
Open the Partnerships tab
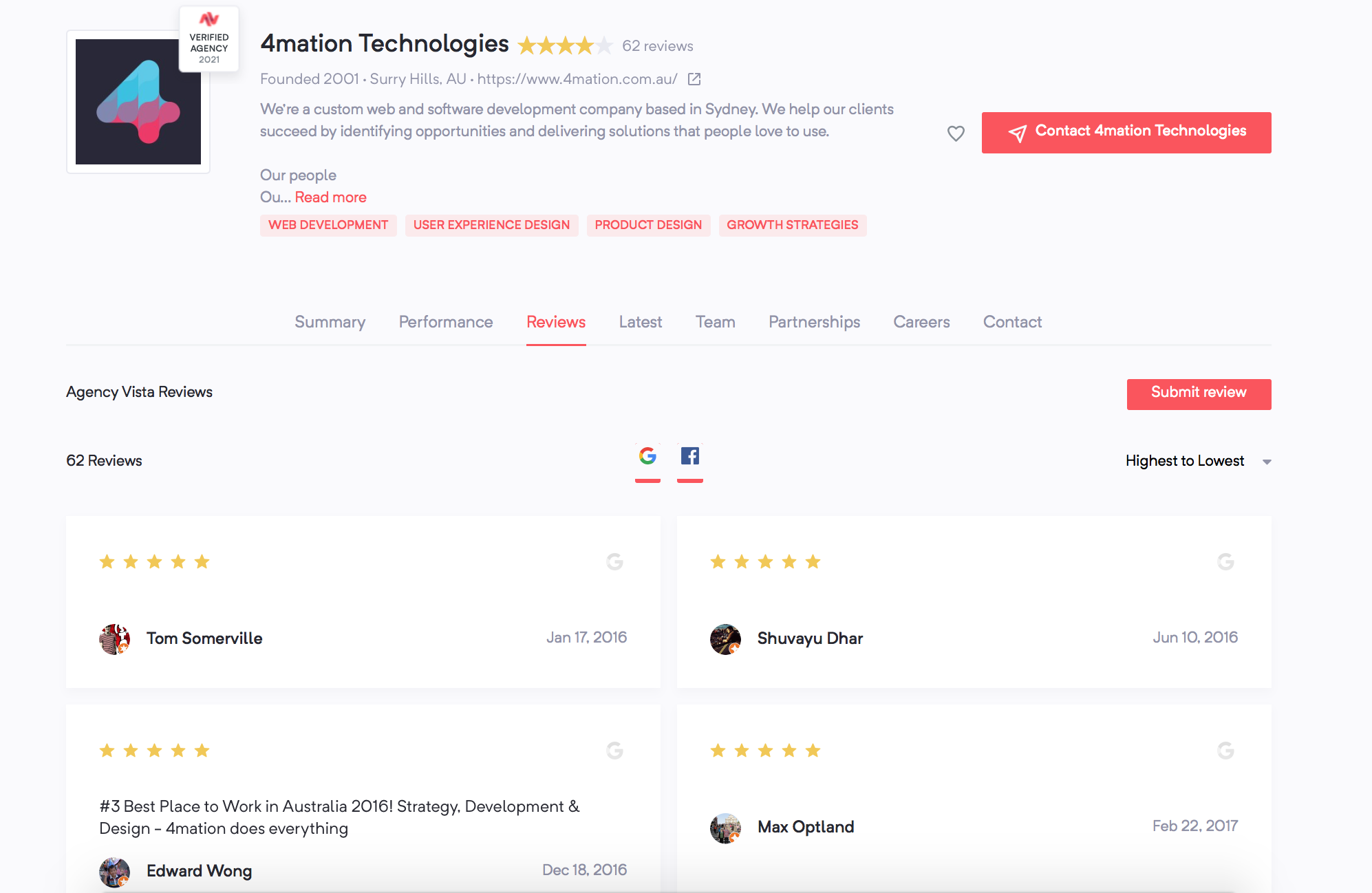pyautogui.click(x=814, y=322)
